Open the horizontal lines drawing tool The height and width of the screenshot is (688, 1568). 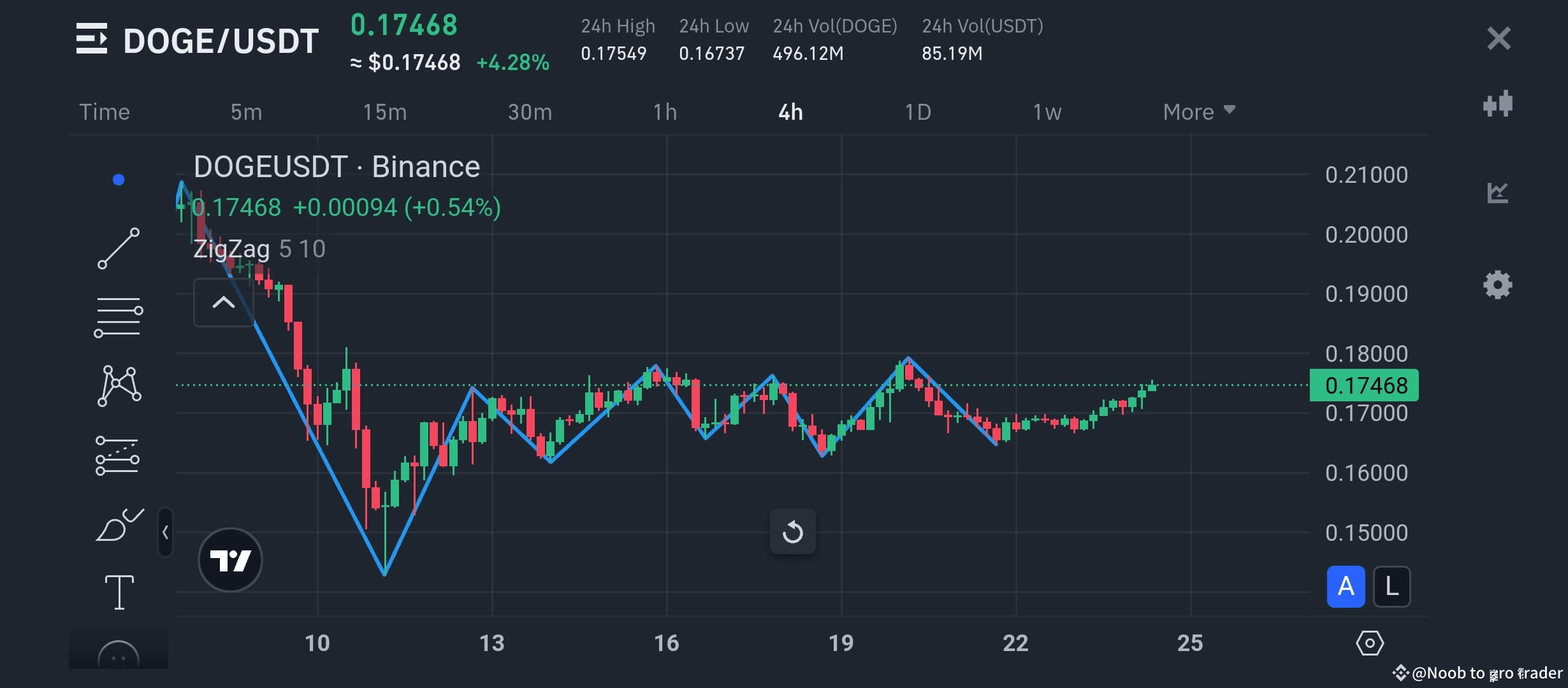point(119,315)
